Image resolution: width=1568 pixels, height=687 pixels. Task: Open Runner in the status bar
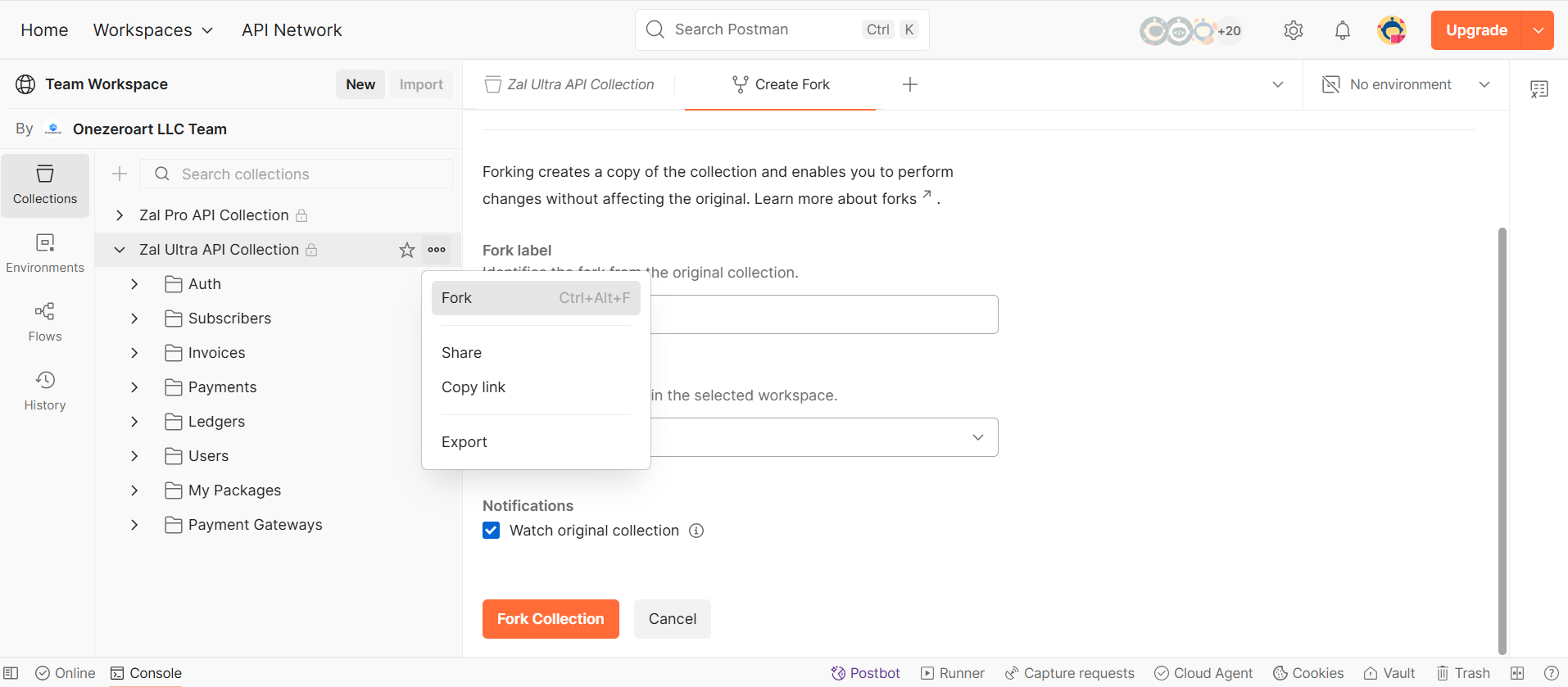click(953, 673)
